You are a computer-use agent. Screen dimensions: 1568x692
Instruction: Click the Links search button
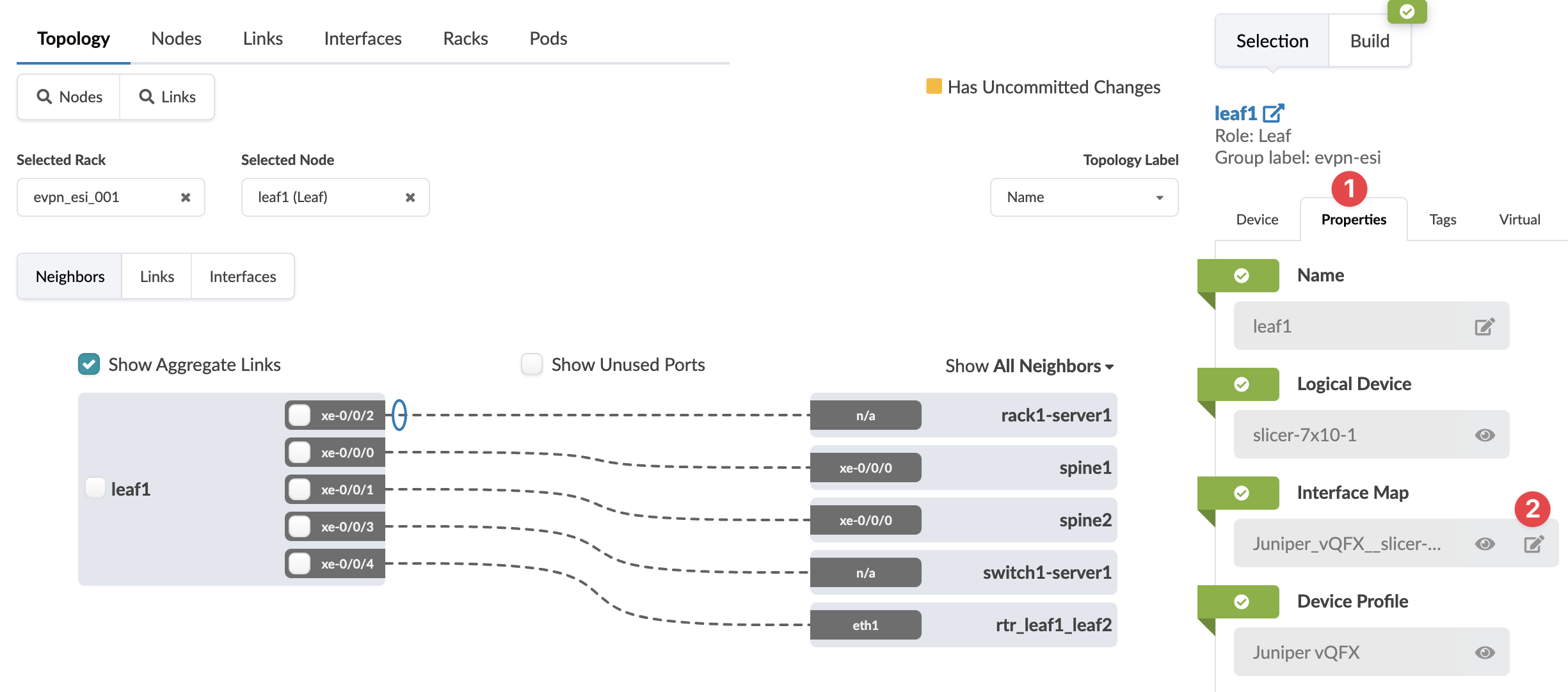point(168,97)
